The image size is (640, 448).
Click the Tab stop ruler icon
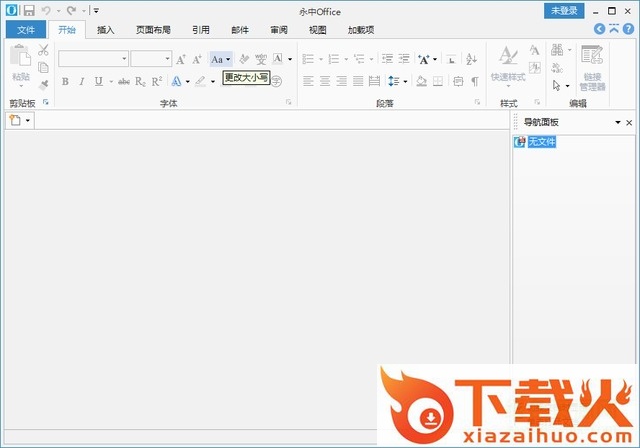[451, 60]
